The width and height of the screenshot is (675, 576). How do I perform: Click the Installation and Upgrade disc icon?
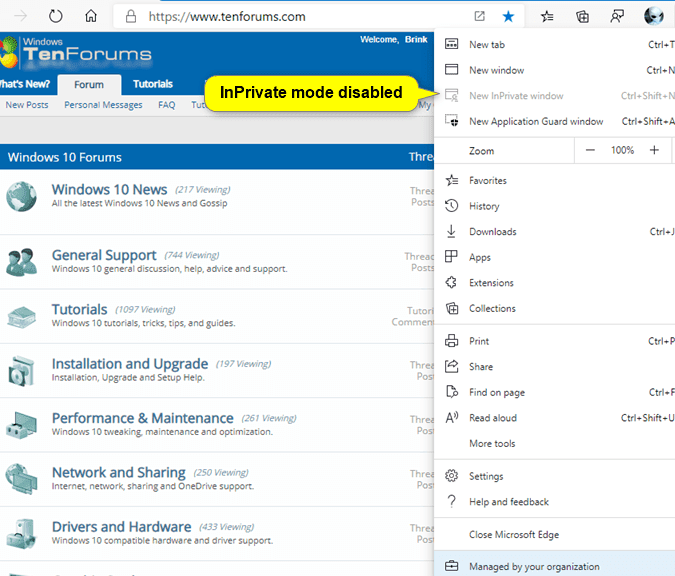coord(21,371)
